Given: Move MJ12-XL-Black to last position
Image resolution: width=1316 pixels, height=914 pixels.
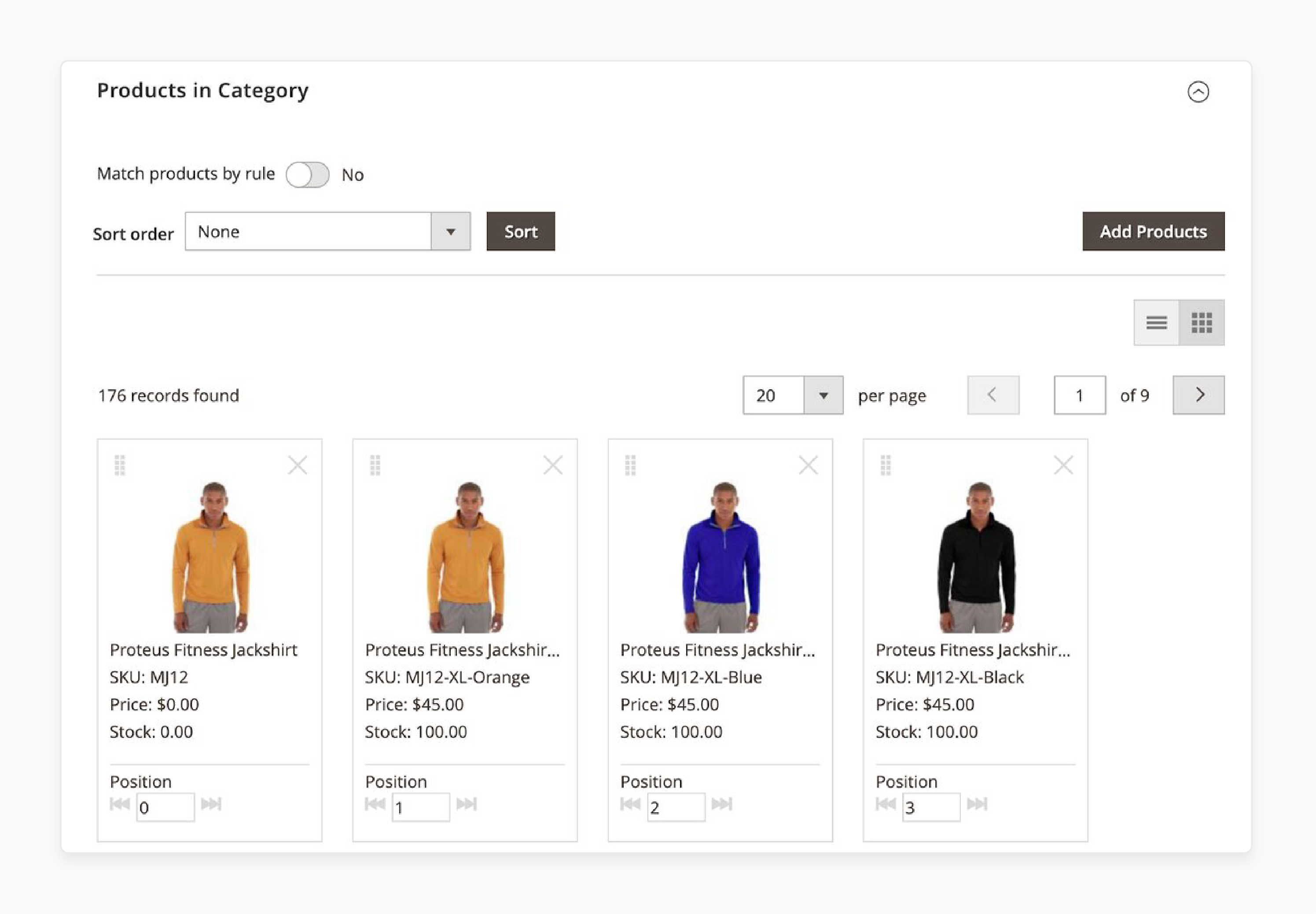Looking at the screenshot, I should point(977,804).
